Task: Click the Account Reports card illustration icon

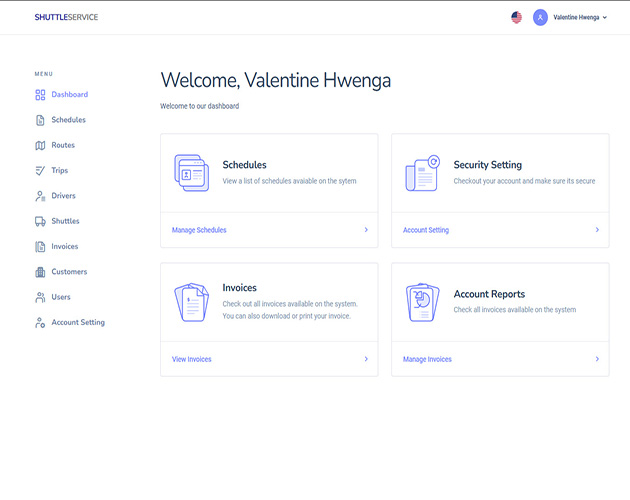Action: [x=422, y=301]
